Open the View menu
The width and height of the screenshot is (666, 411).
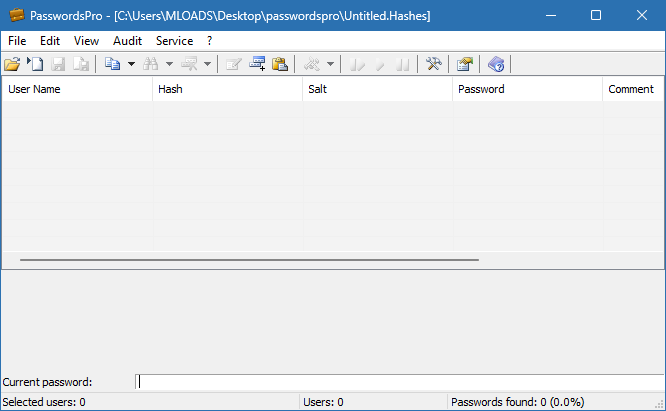(86, 41)
